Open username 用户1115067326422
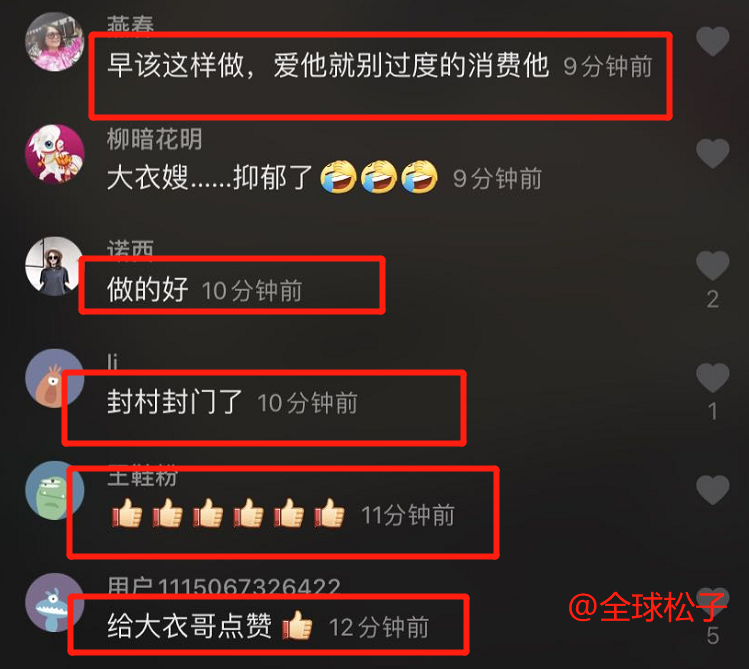Viewport: 749px width, 669px height. 224,586
